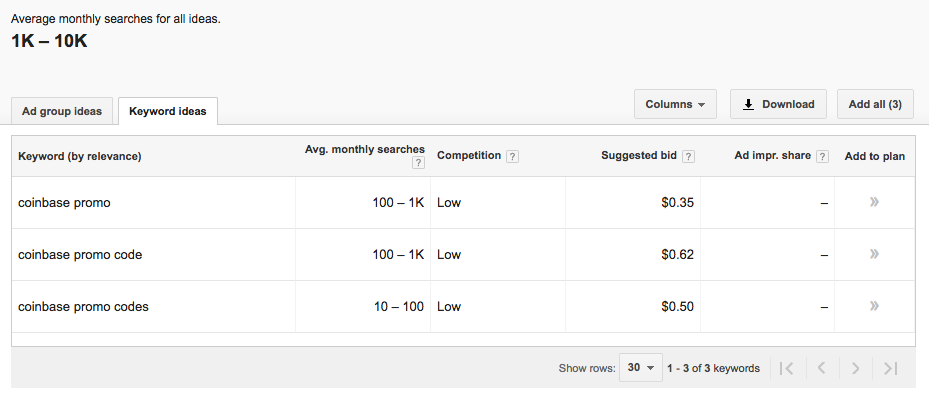This screenshot has width=929, height=400.
Task: Add 'coinbase promo code' to plan
Action: [x=874, y=255]
